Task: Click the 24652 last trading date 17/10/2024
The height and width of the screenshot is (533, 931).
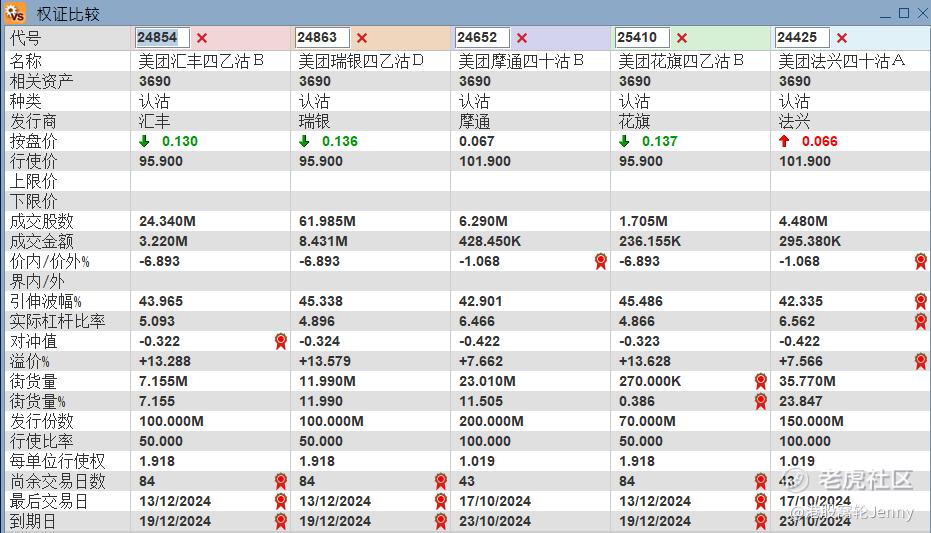Action: pos(495,501)
